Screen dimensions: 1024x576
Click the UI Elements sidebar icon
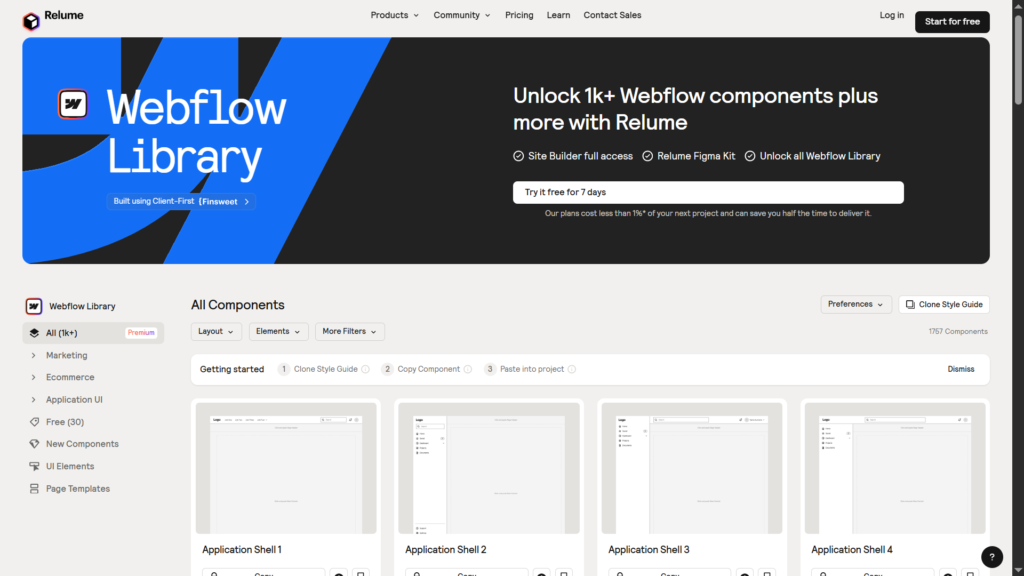click(x=34, y=466)
